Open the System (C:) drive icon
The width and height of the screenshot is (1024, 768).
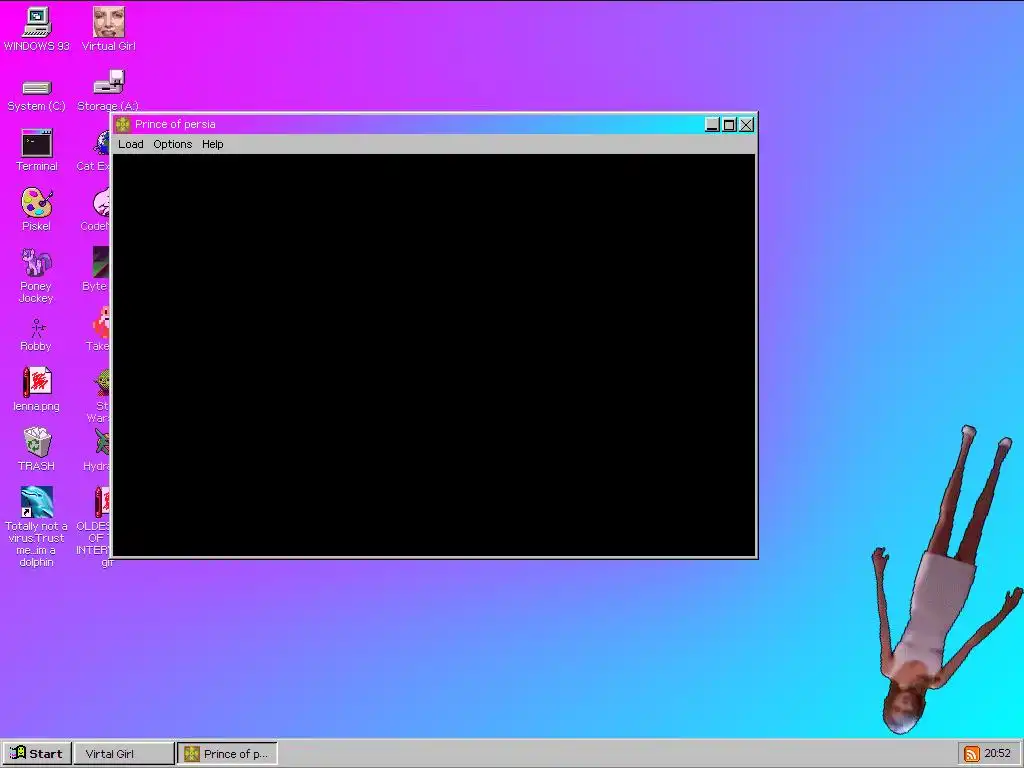pyautogui.click(x=37, y=95)
